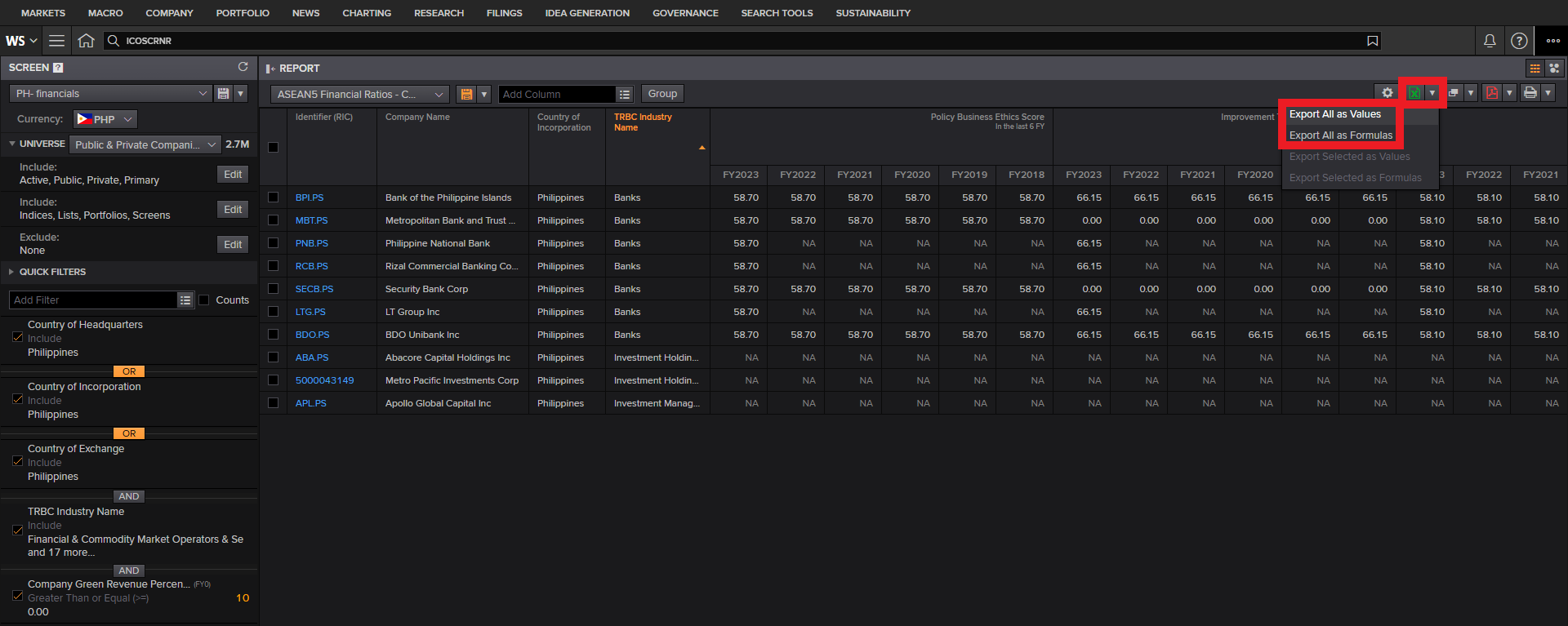Open the Public & Private Companies universe dropdown

pos(145,144)
